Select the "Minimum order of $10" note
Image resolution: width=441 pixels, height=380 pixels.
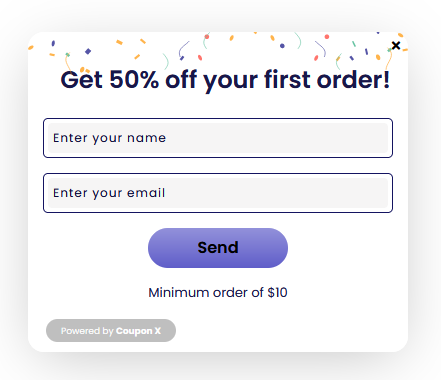(218, 292)
